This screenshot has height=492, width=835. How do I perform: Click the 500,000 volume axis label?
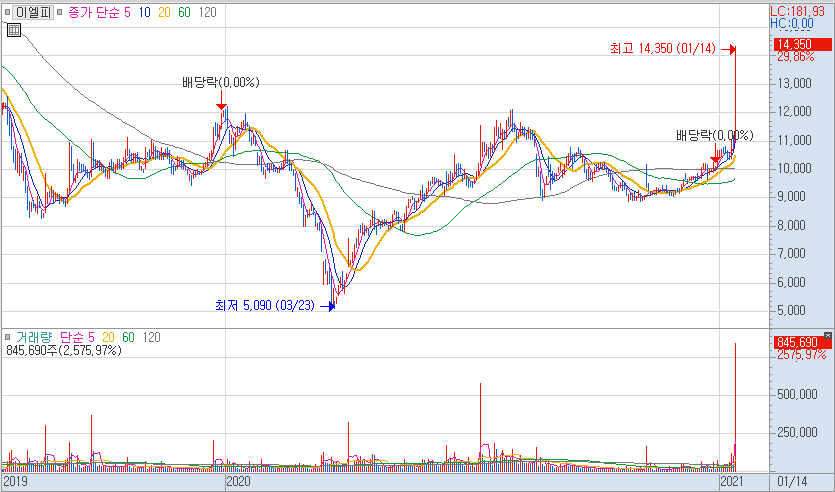[797, 395]
